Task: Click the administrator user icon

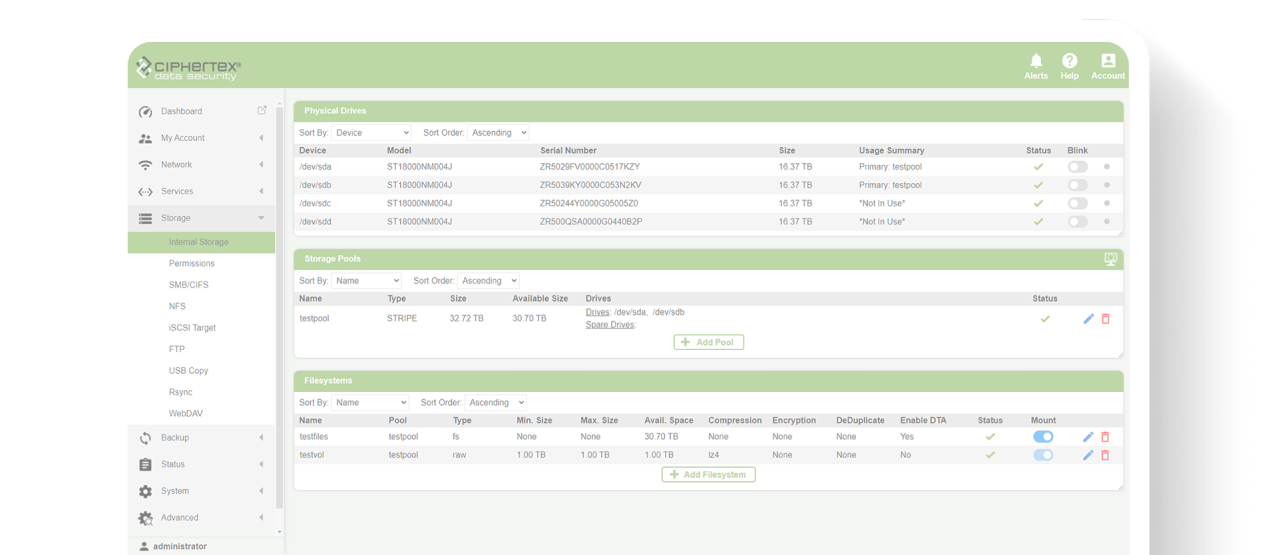Action: [144, 547]
